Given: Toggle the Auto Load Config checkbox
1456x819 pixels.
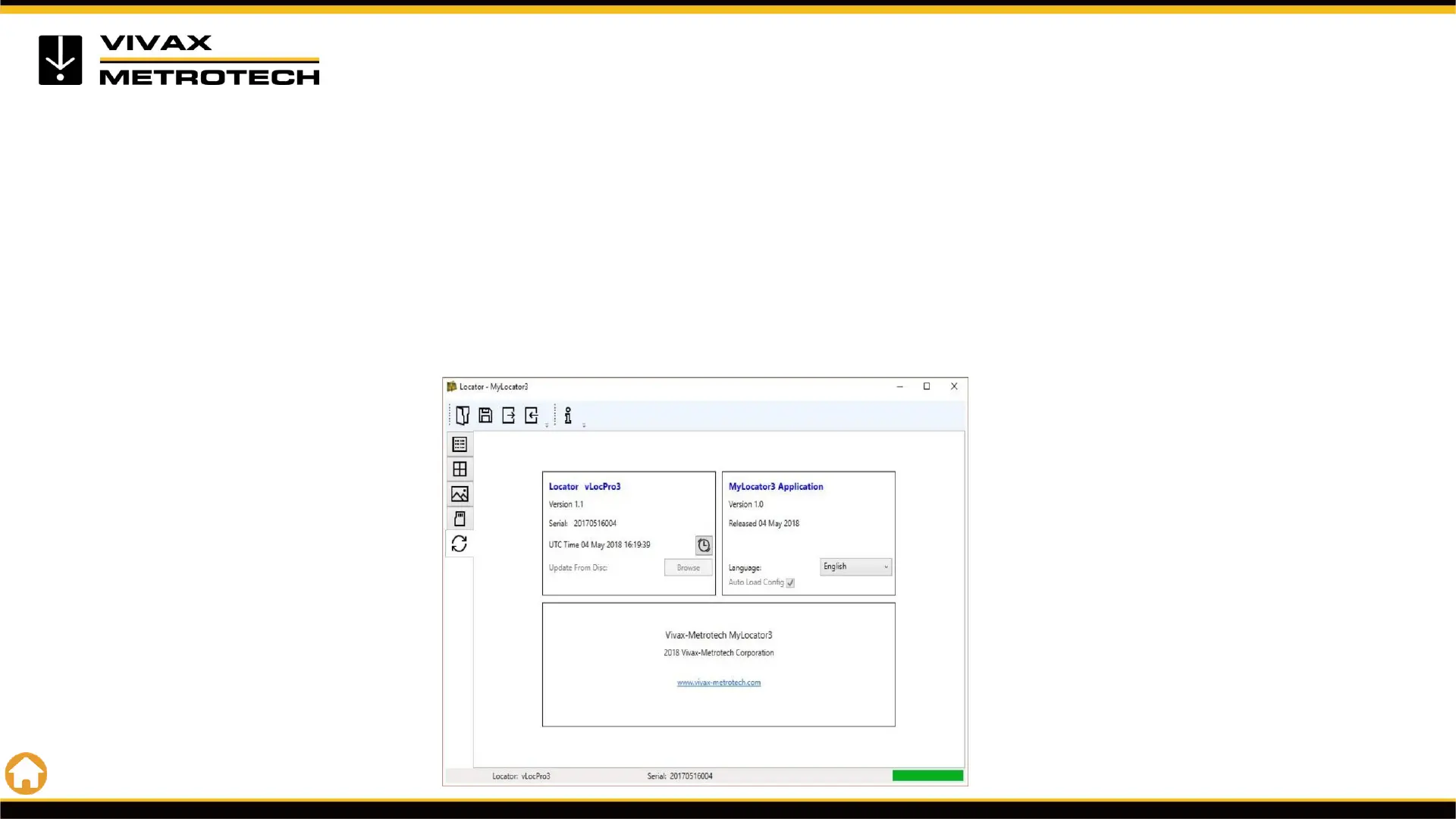Looking at the screenshot, I should point(790,583).
